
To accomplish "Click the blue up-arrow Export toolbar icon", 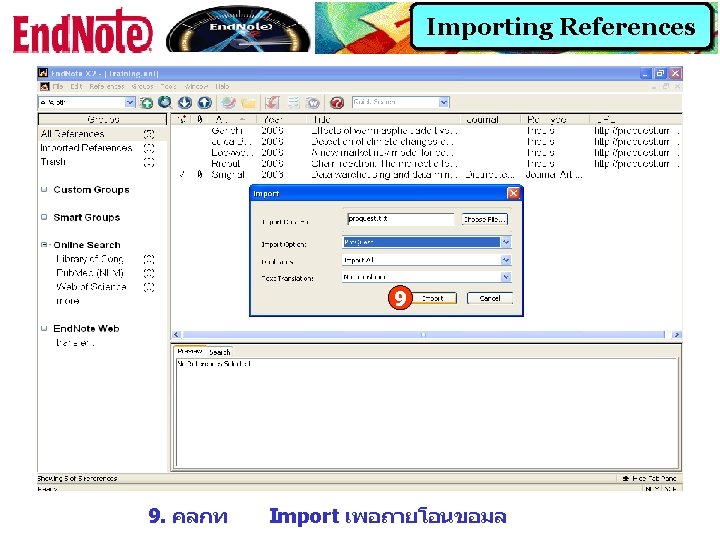I will click(x=204, y=102).
